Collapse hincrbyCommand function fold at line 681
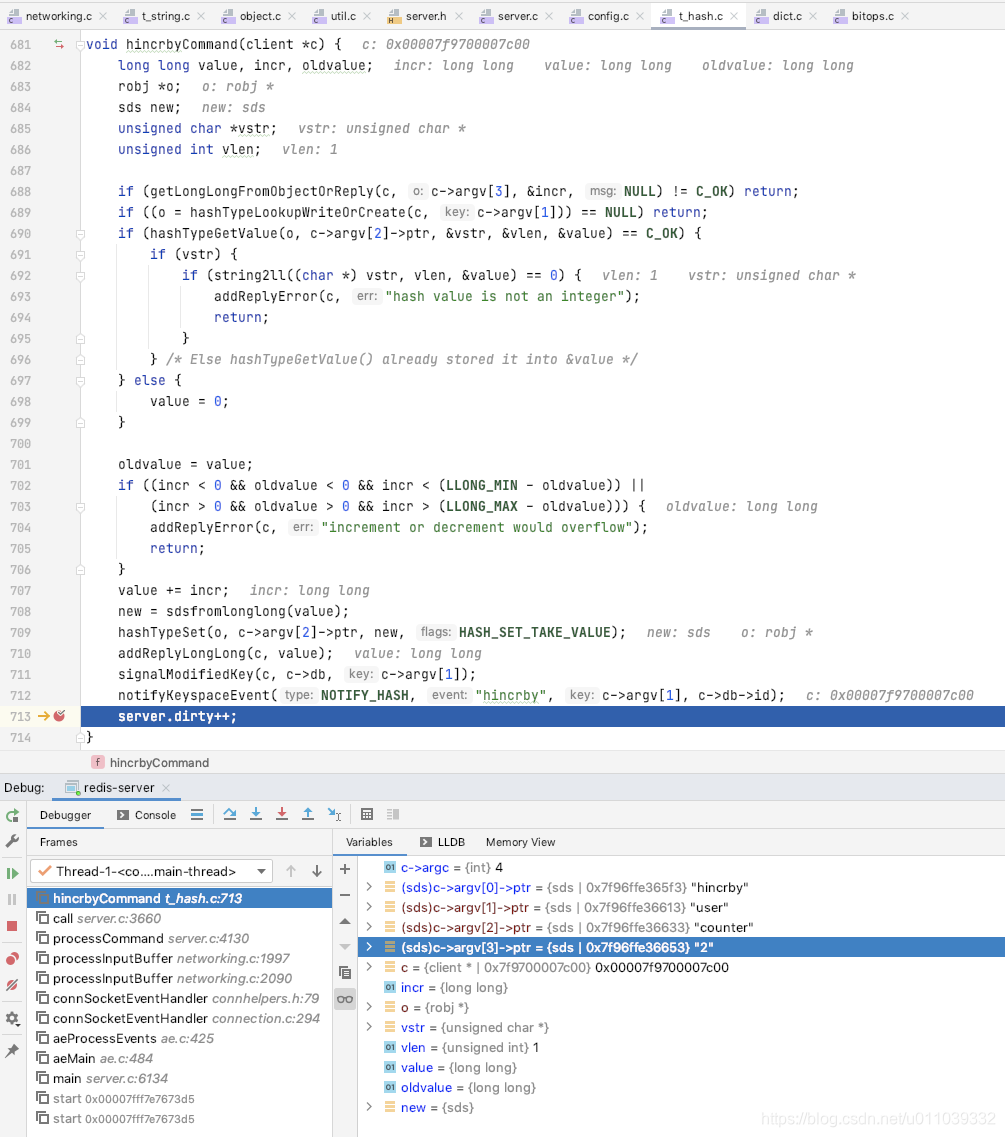The height and width of the screenshot is (1137, 1005). [80, 44]
